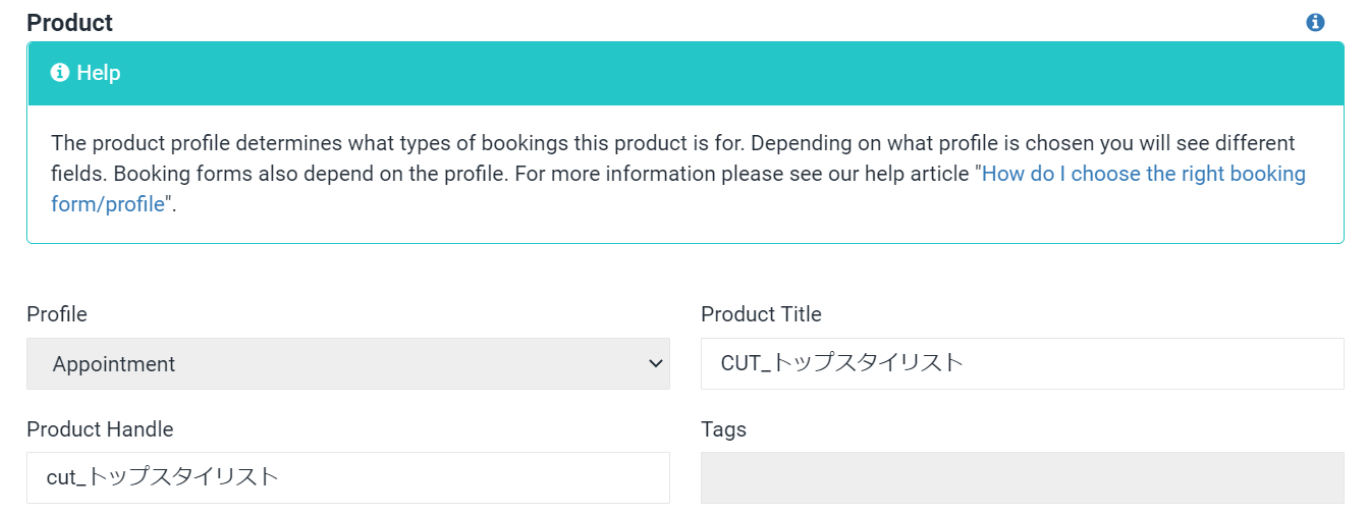Click the "Product" section heading
Image resolution: width=1369 pixels, height=523 pixels.
[x=70, y=23]
